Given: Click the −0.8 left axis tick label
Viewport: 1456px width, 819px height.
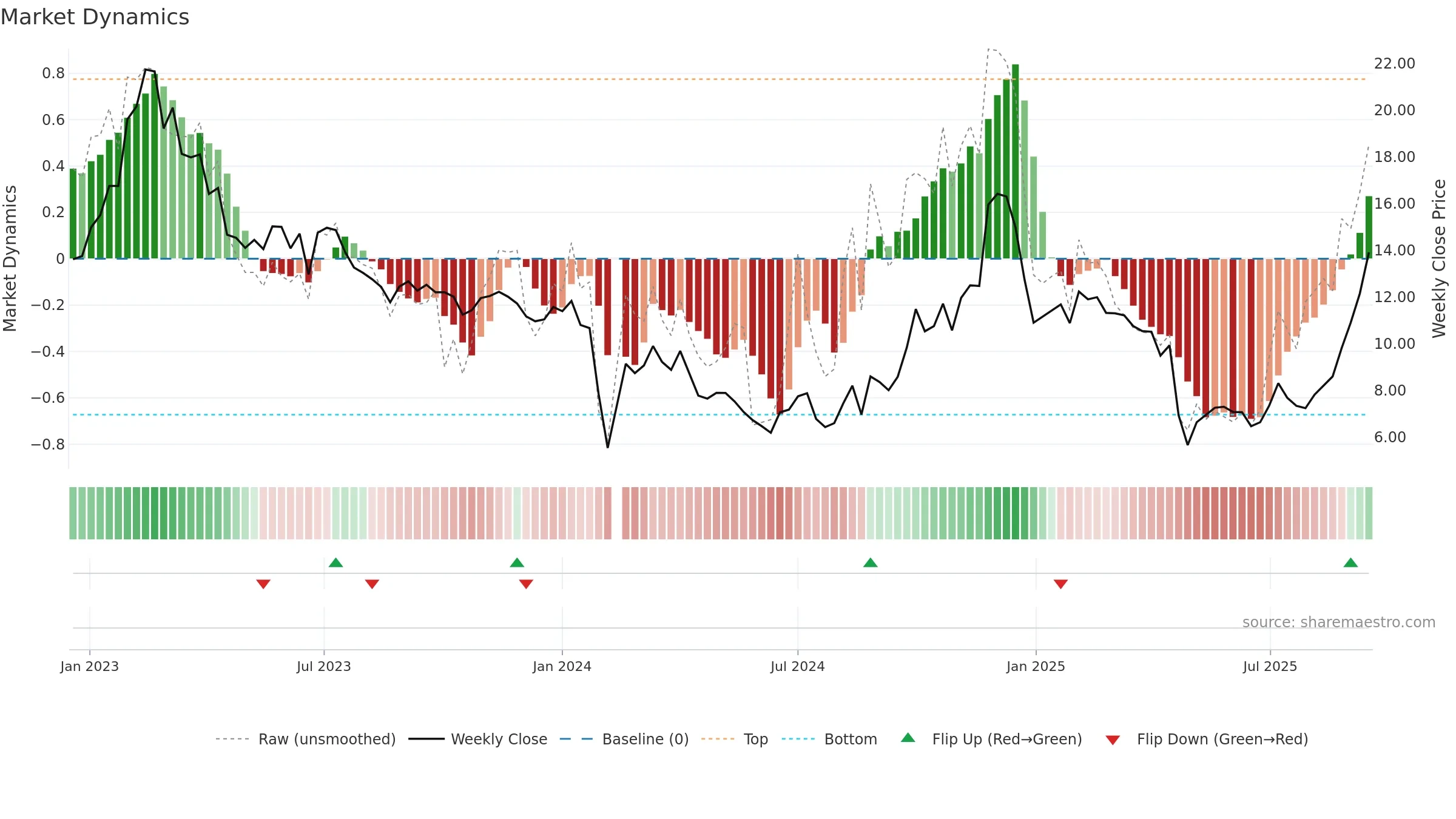Looking at the screenshot, I should click(x=47, y=445).
